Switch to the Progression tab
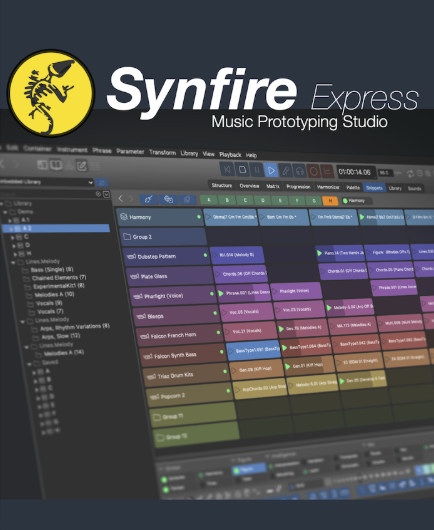The image size is (434, 530). 298,187
